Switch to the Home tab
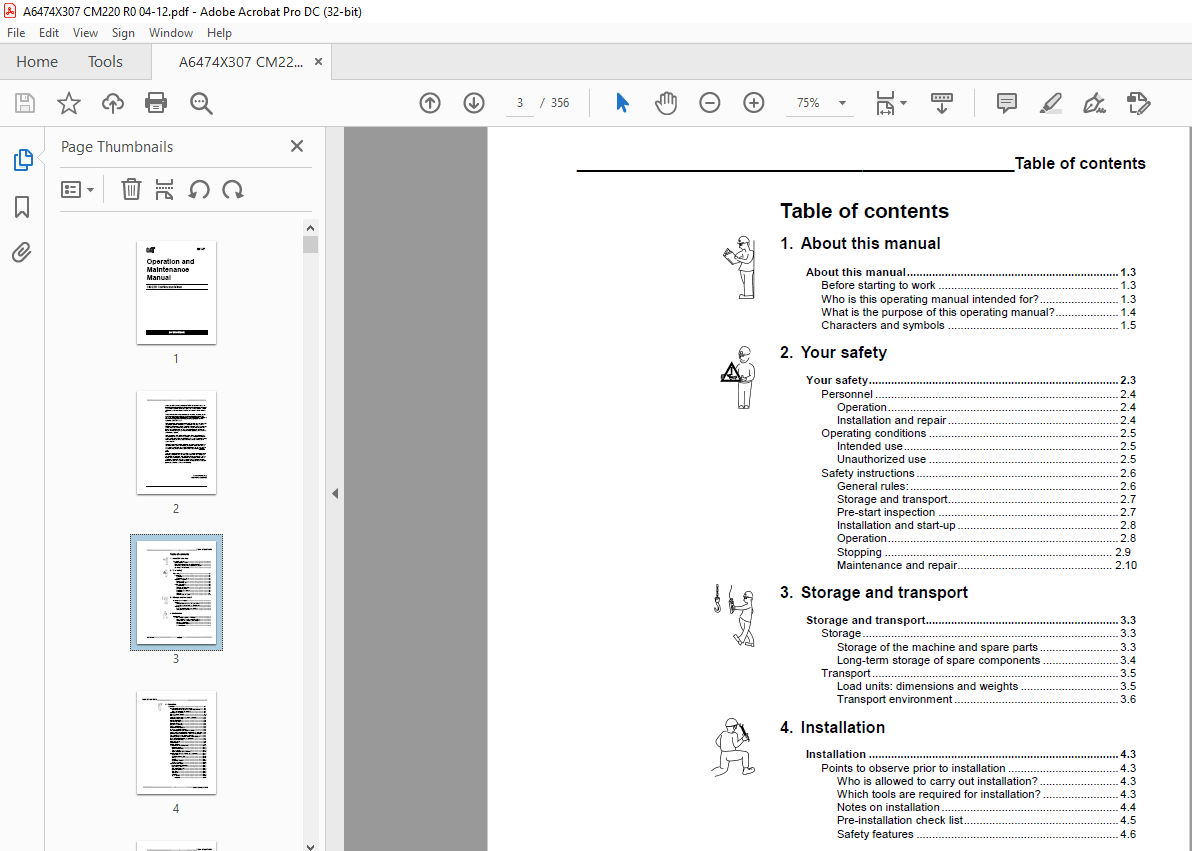The height and width of the screenshot is (851, 1192). [x=36, y=62]
